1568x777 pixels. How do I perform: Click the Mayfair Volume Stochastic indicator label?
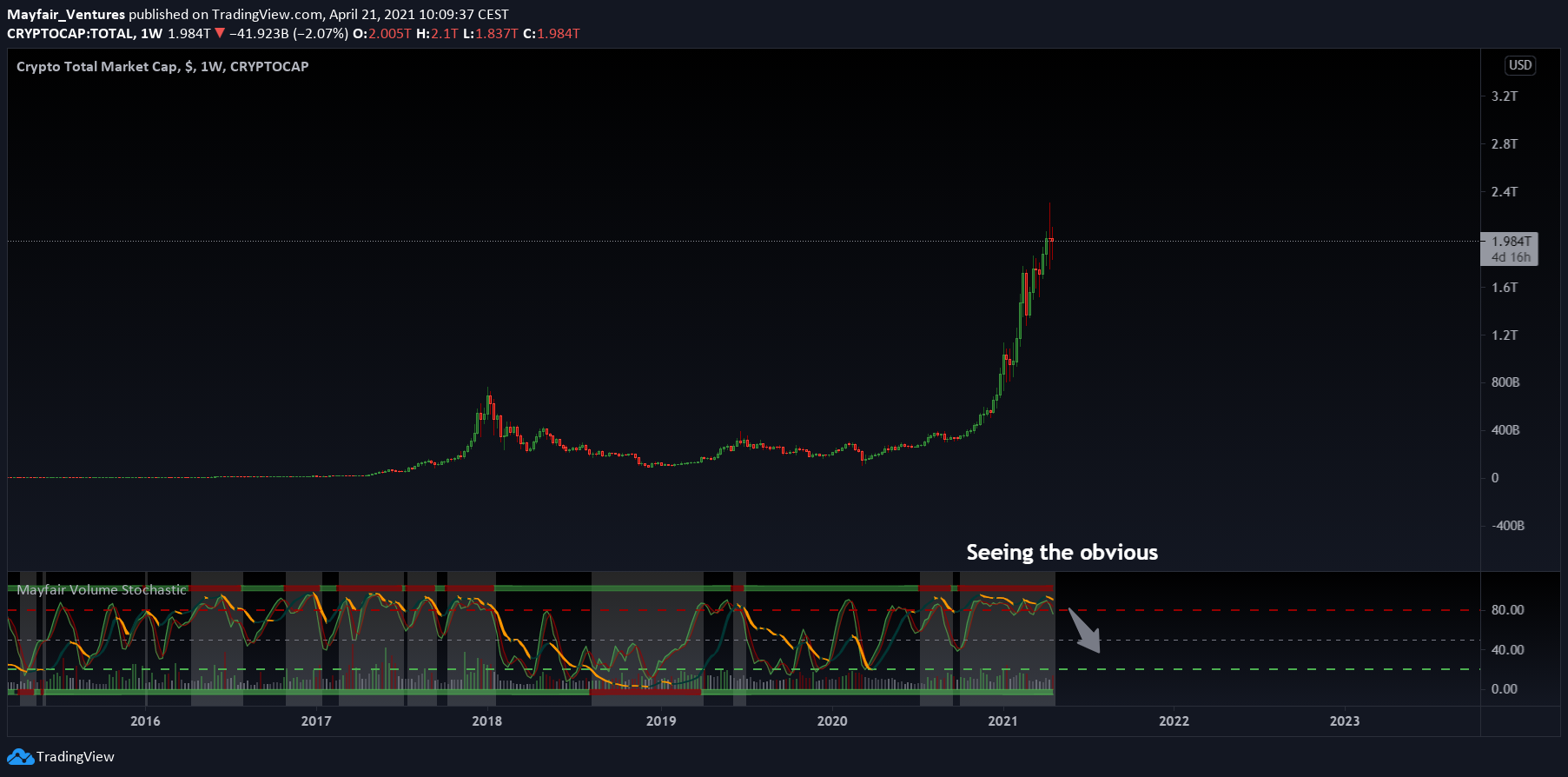[102, 590]
